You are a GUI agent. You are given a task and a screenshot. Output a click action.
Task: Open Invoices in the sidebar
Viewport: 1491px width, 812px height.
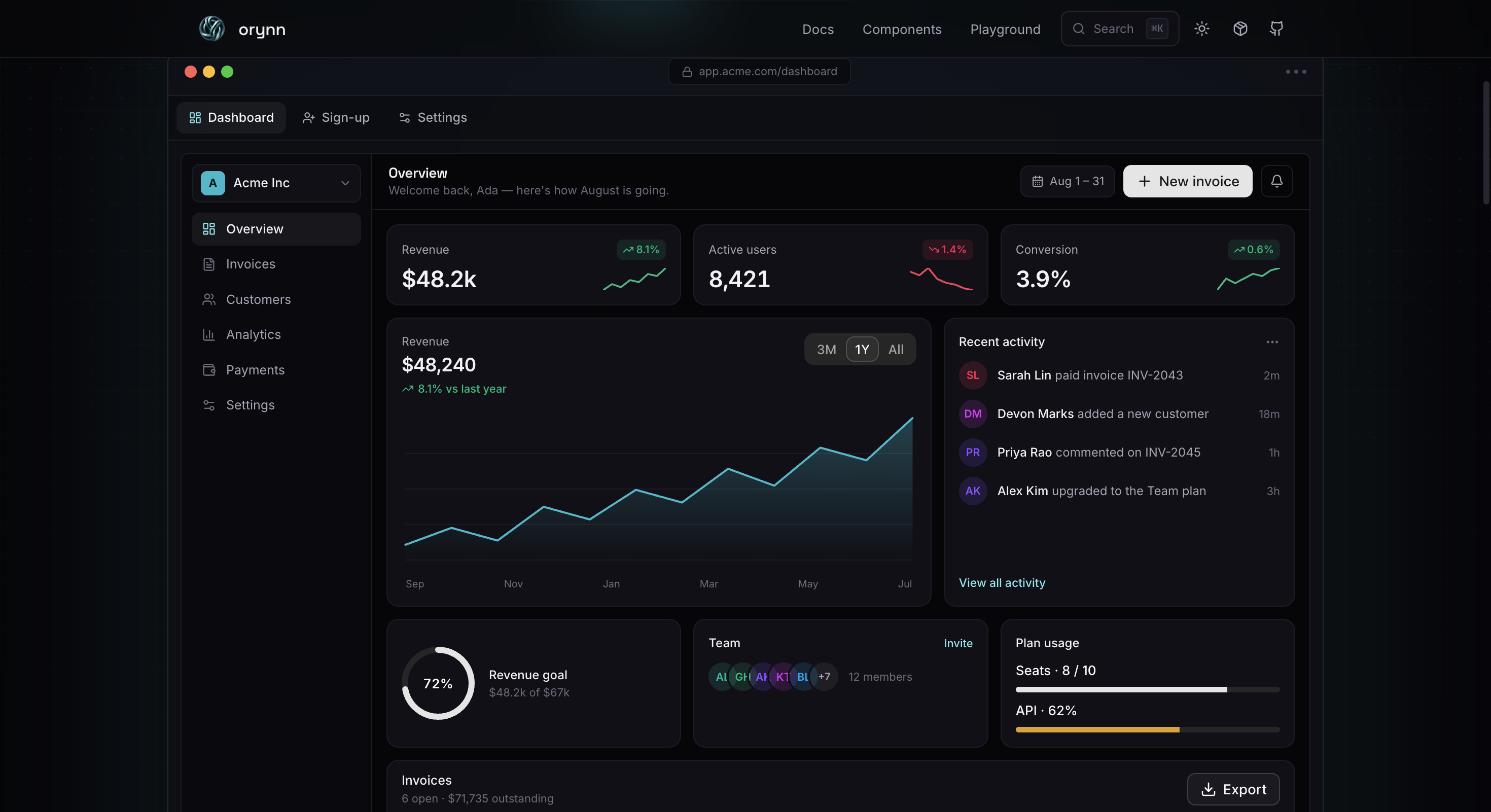tap(276, 264)
